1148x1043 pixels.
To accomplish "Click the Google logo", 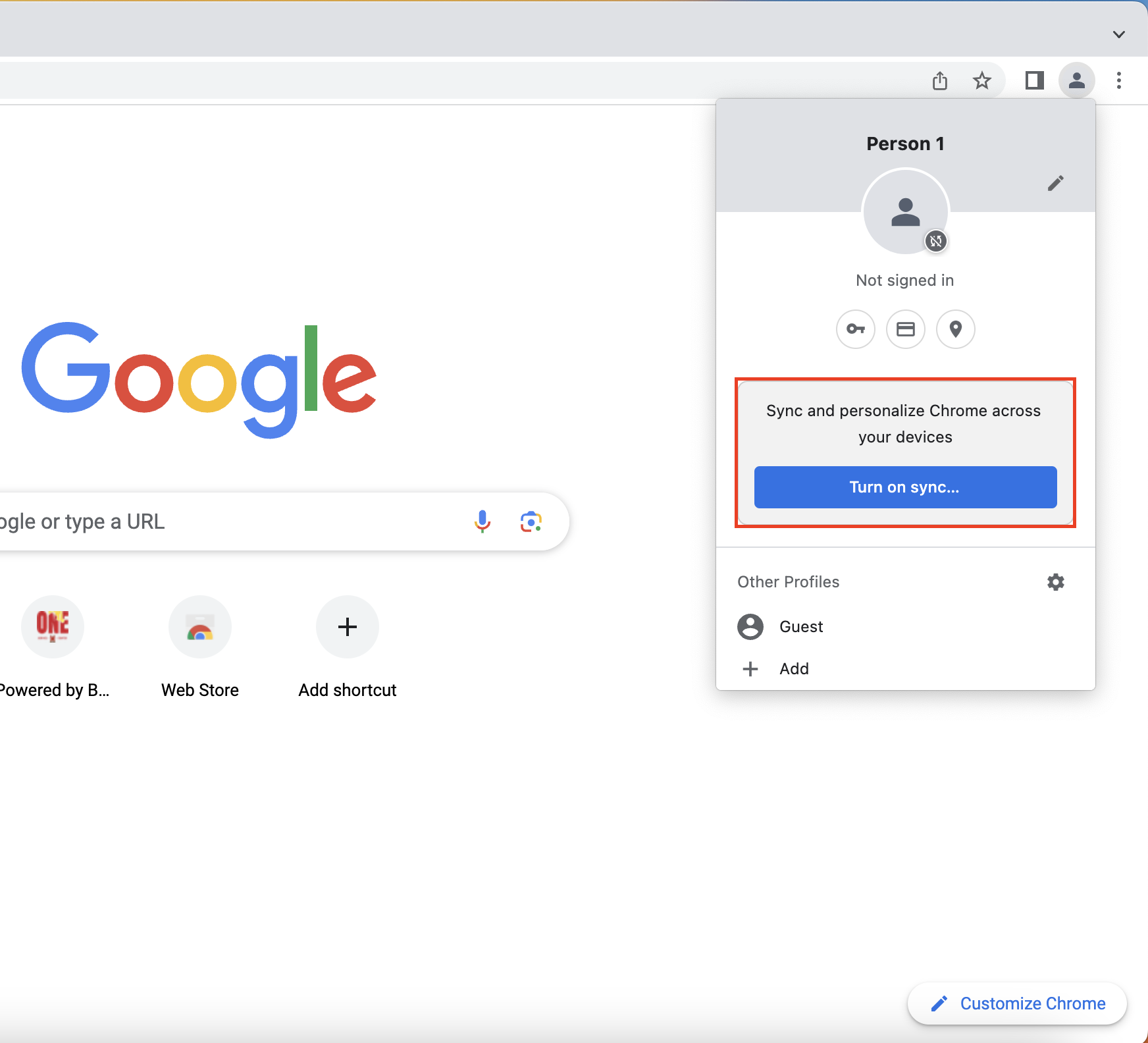I will [x=199, y=381].
